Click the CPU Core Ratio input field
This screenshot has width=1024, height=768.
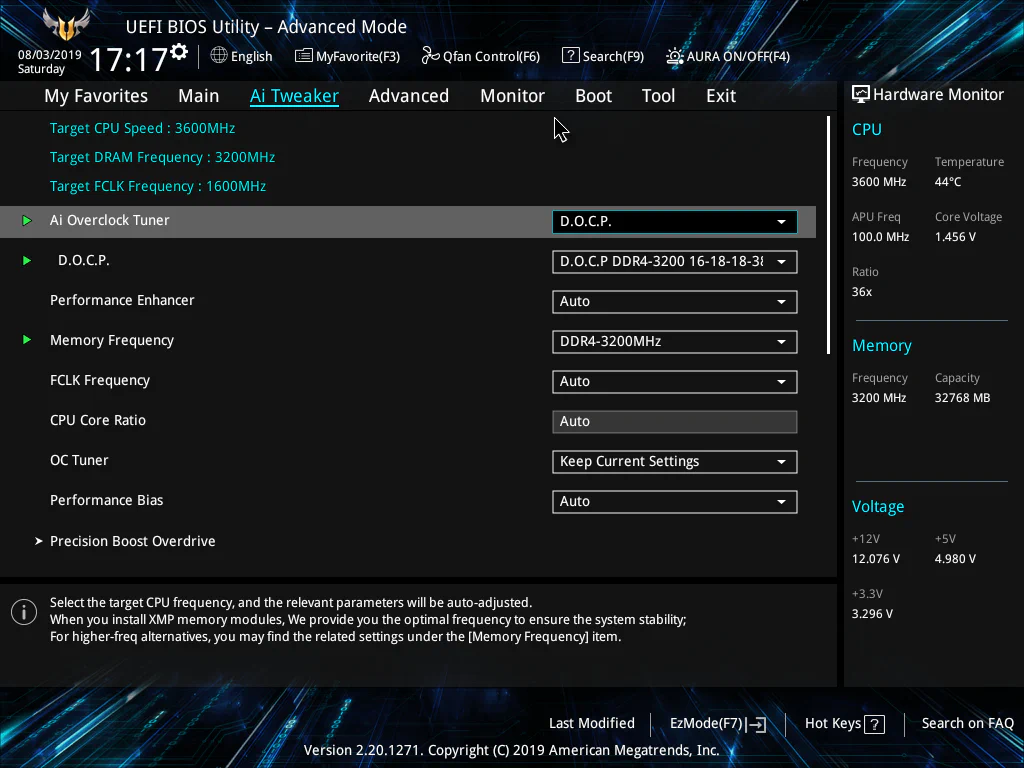674,421
